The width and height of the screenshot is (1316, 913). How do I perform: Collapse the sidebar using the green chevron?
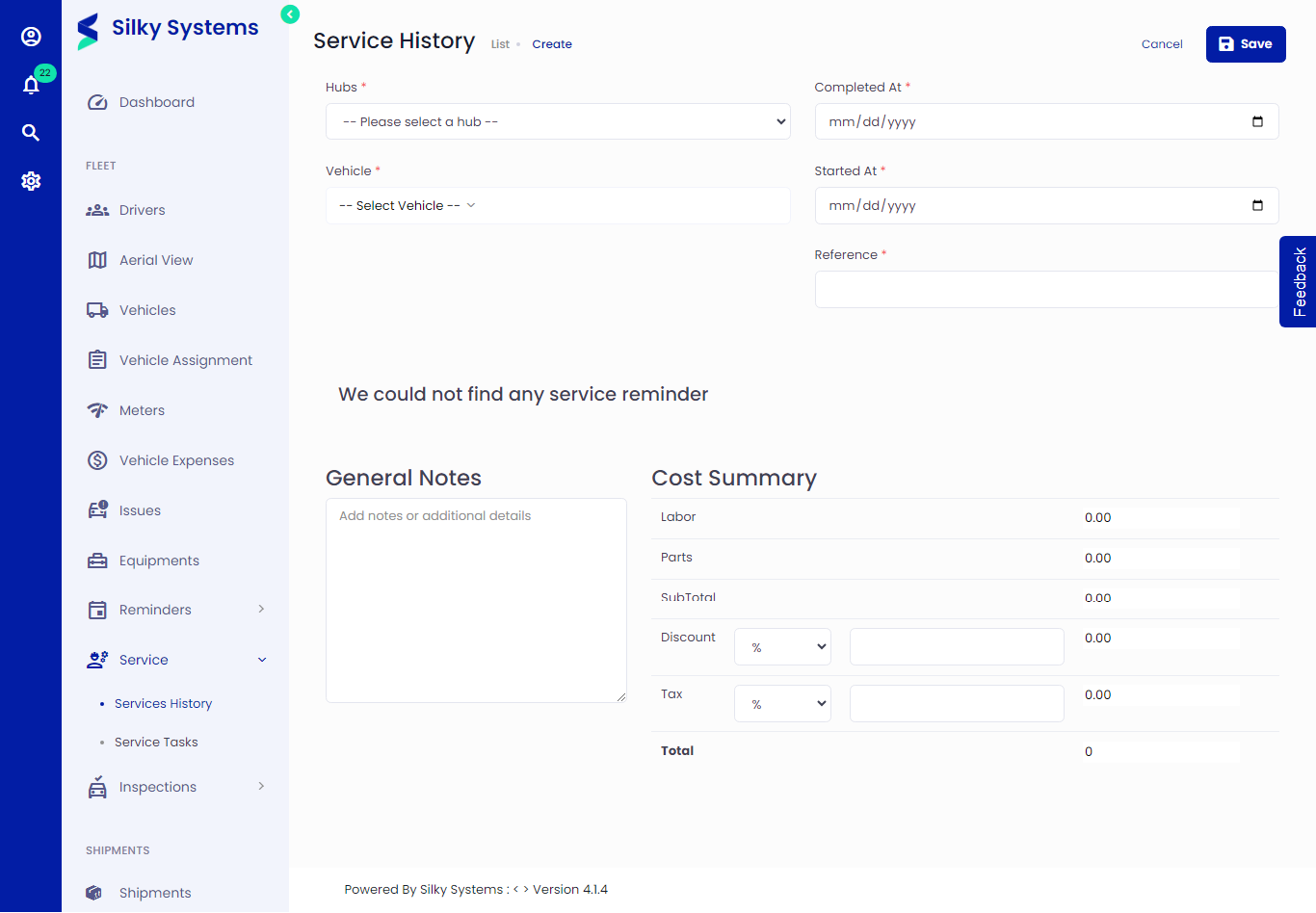[289, 14]
